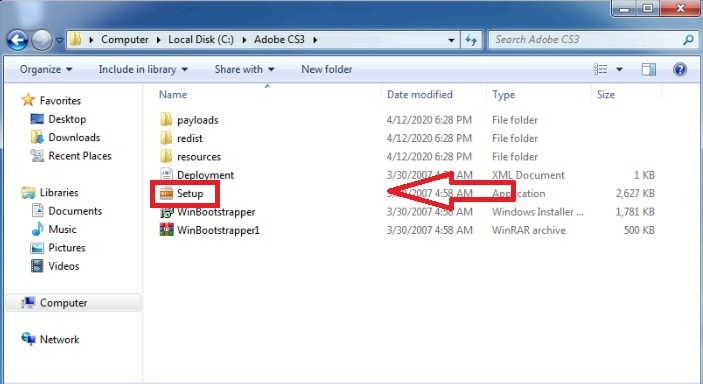Image resolution: width=703 pixels, height=384 pixels.
Task: Select the WinBootstrapper file name
Action: (x=216, y=212)
